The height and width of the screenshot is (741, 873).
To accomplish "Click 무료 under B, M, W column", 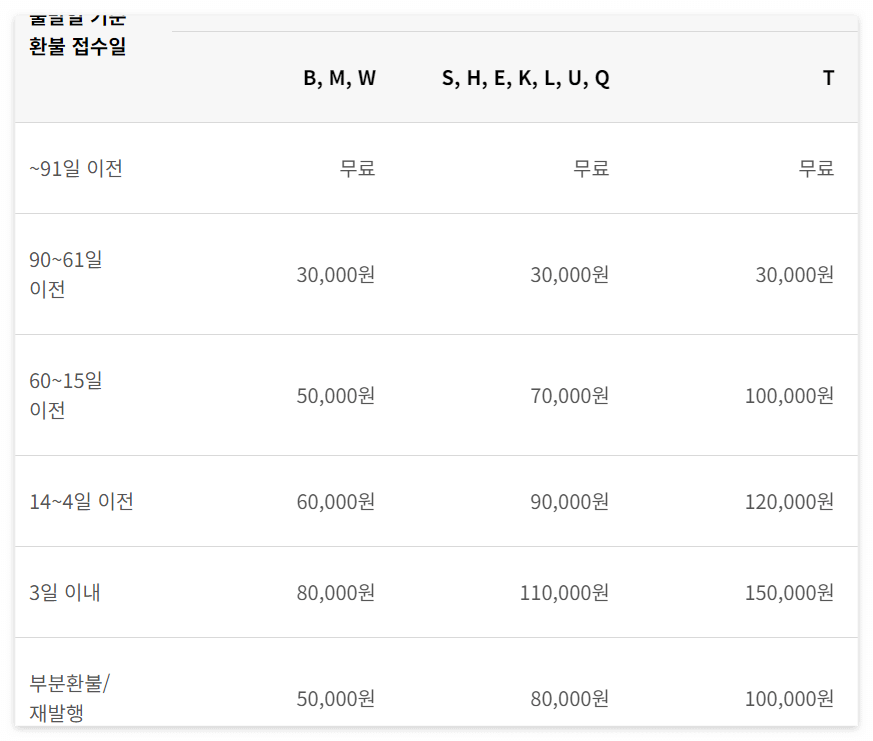I will coord(357,168).
